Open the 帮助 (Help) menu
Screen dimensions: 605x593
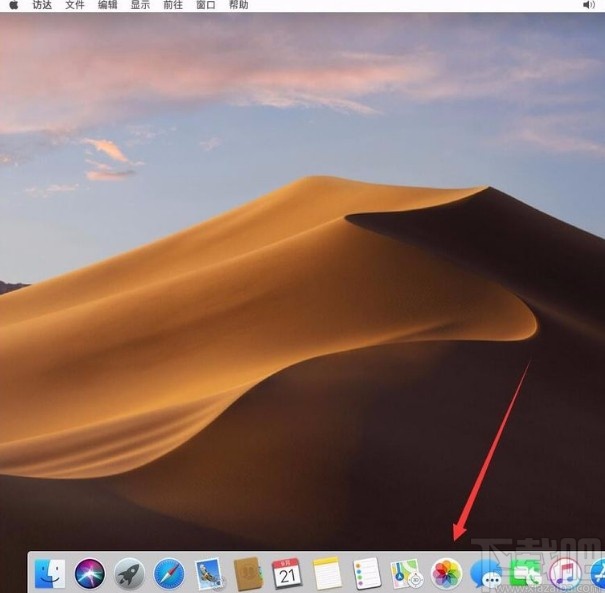click(x=238, y=5)
